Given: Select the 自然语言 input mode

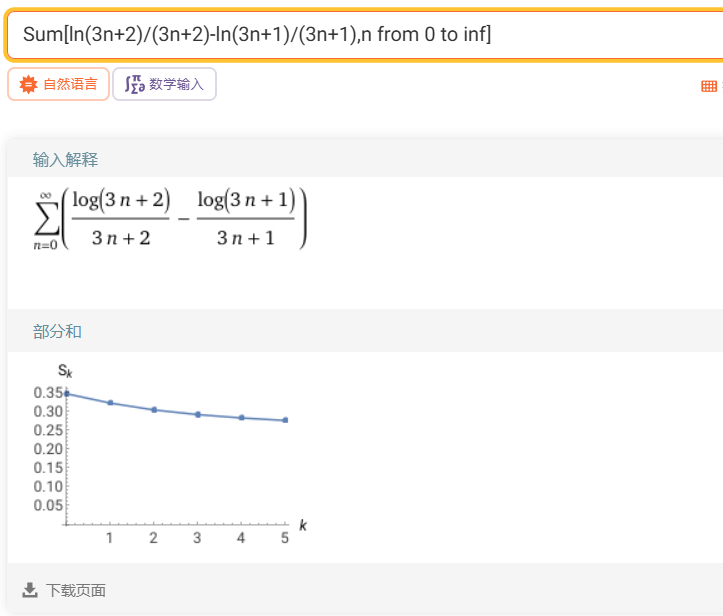Looking at the screenshot, I should coord(58,85).
